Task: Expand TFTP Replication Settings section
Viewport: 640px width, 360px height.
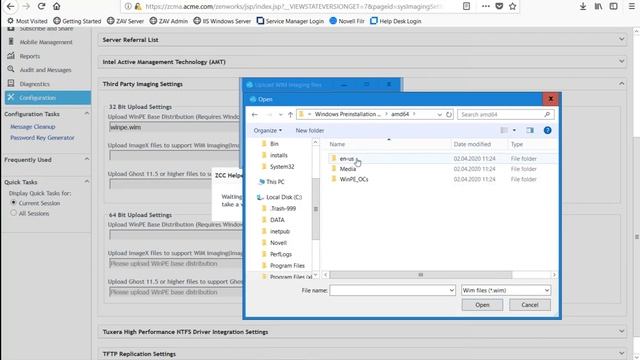Action: tap(621, 353)
